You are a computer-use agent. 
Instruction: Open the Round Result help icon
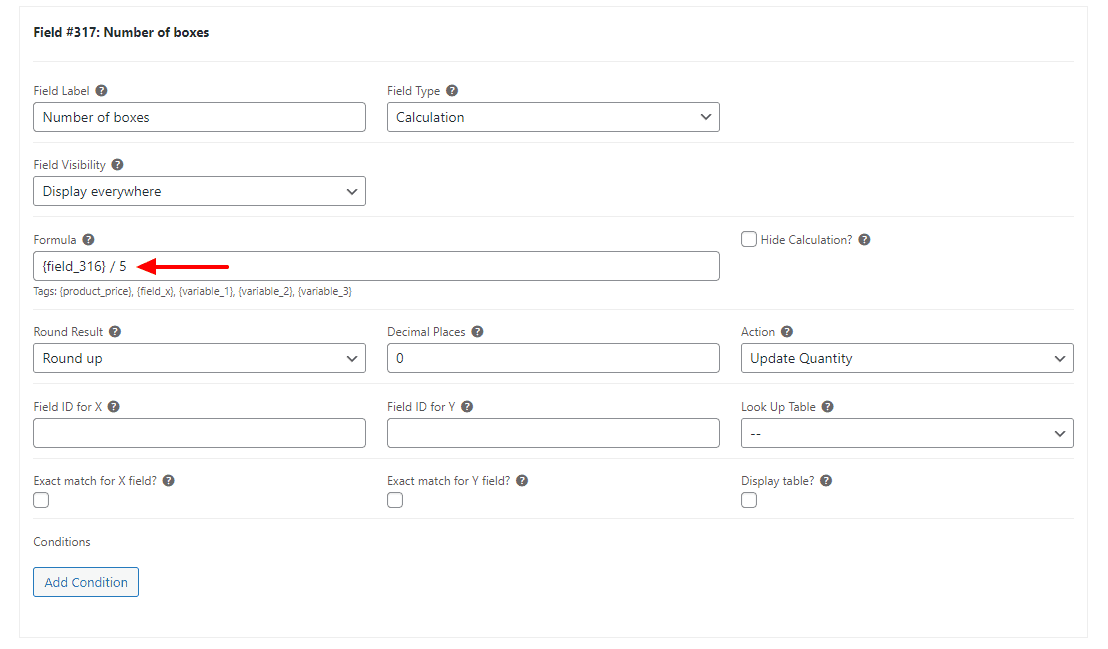(x=115, y=332)
